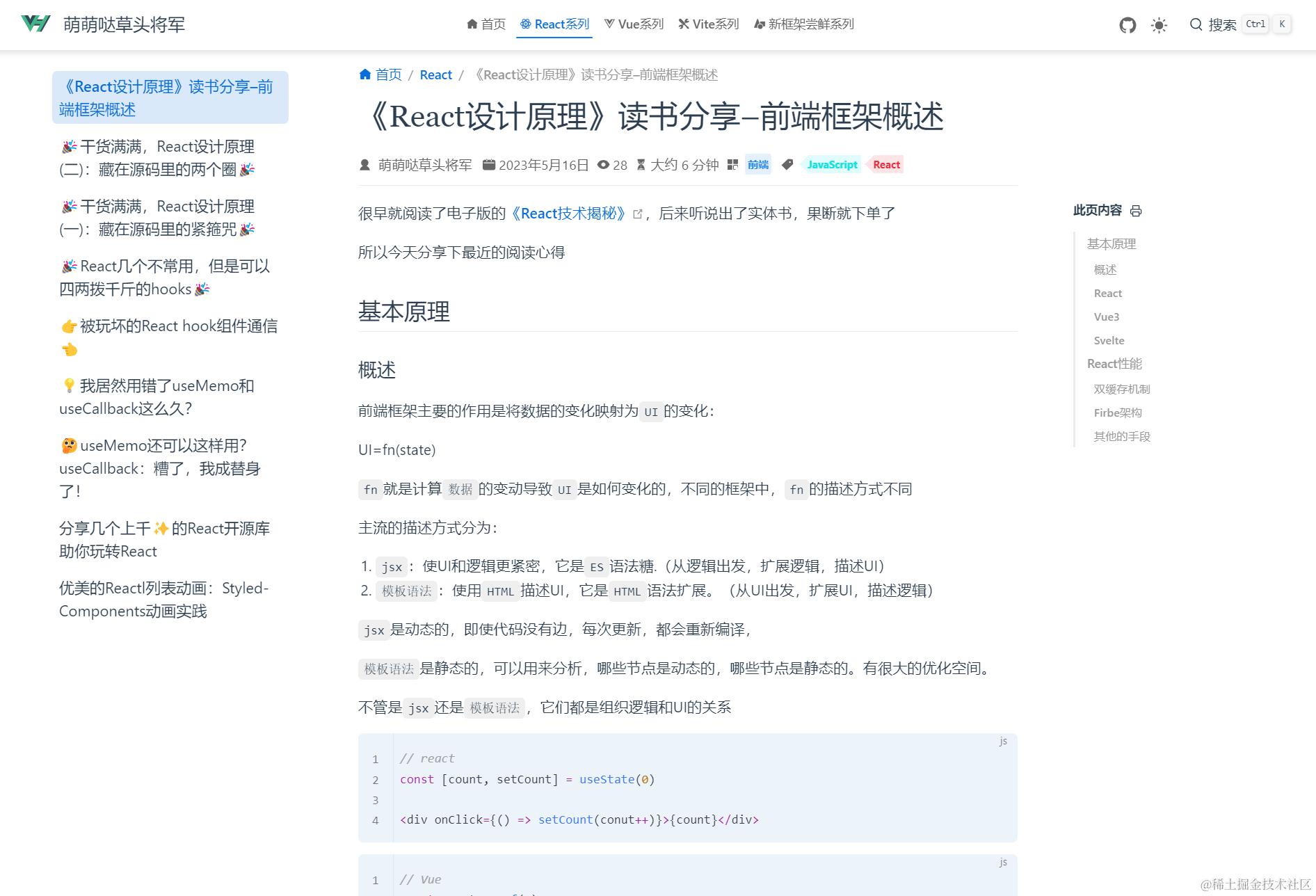The width and height of the screenshot is (1316, 896).
Task: Click the code comment // react
Action: coord(427,758)
